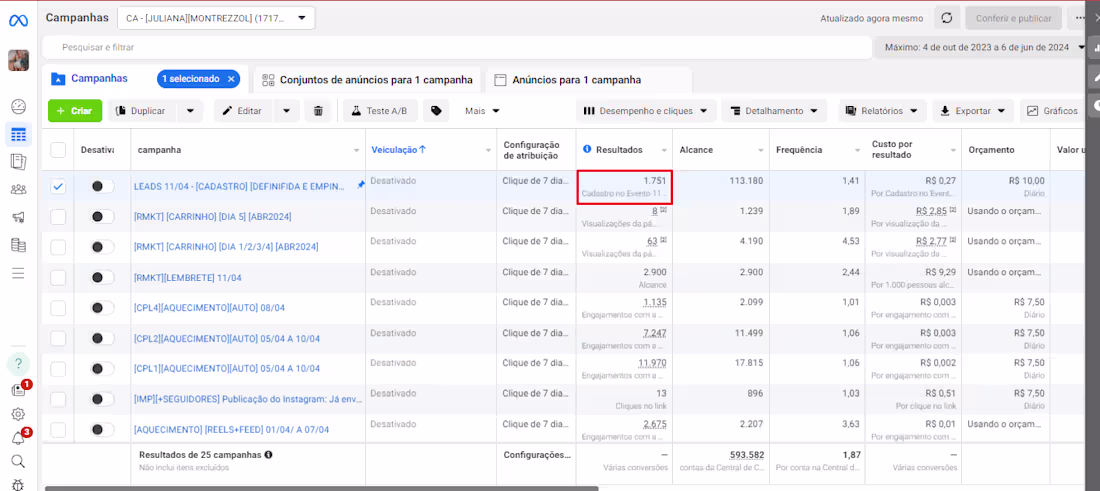
Task: Open Account overview gauge icon
Action: (x=18, y=107)
